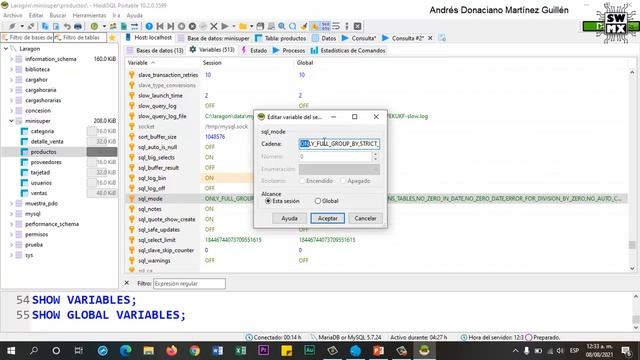This screenshot has height=360, width=640.
Task: Open a new query tab icon
Action: click(x=442, y=38)
